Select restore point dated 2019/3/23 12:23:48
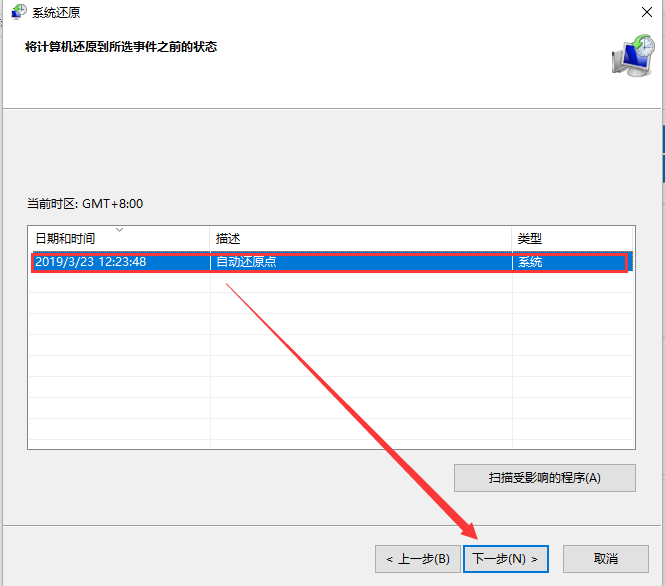Viewport: 665px width, 586px height. click(91, 262)
